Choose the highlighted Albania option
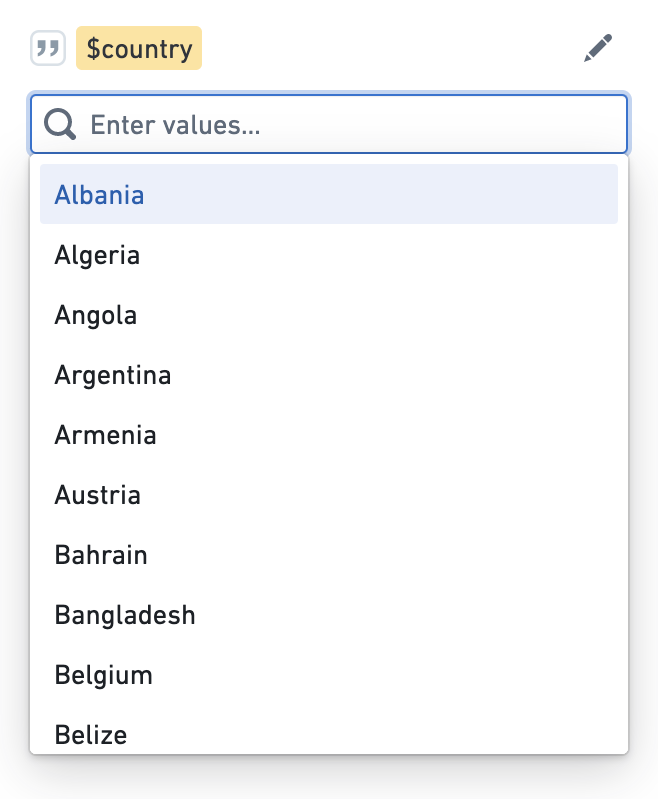The height and width of the screenshot is (799, 658). [329, 194]
